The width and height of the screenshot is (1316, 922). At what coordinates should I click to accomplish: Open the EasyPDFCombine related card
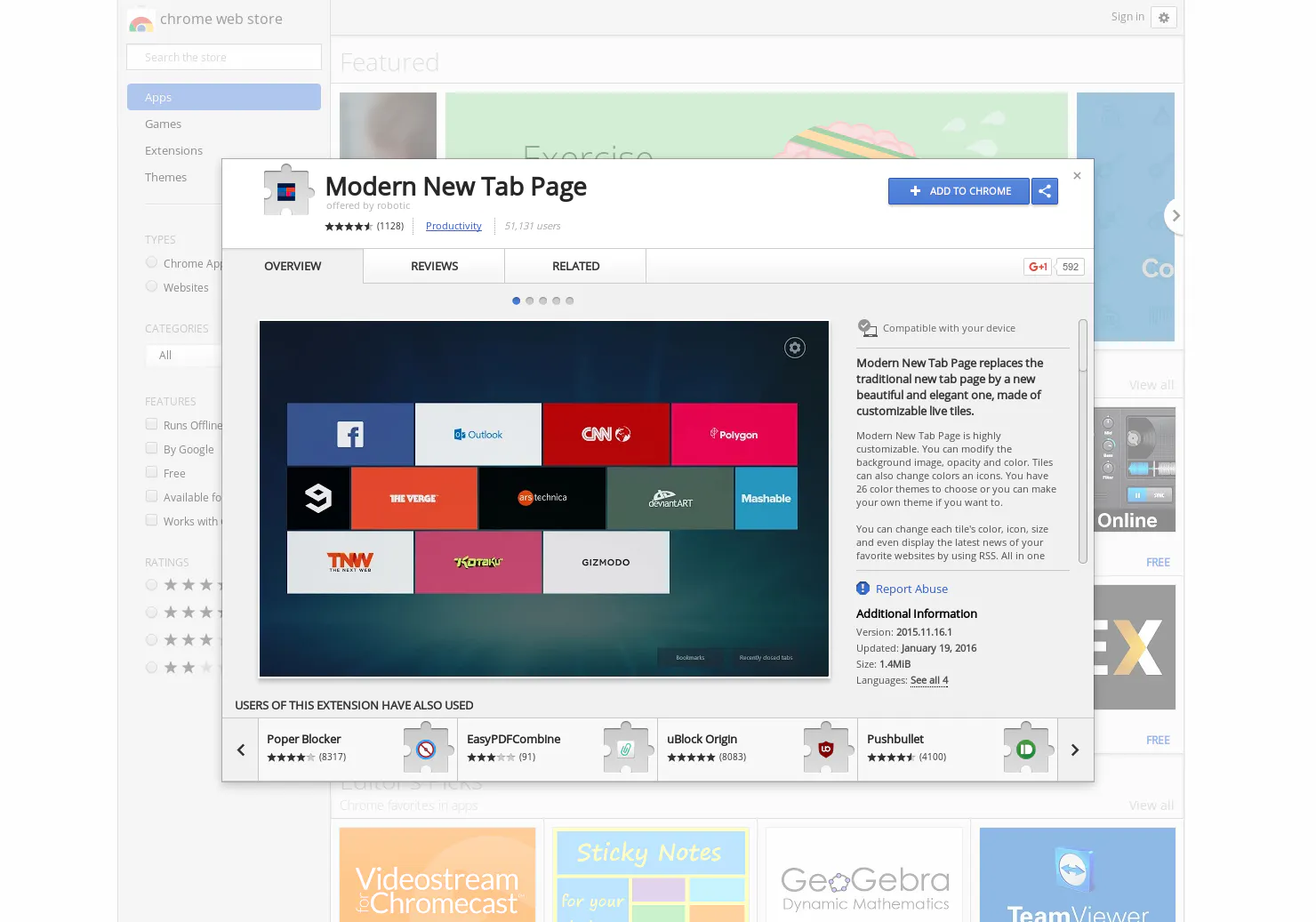pyautogui.click(x=558, y=750)
